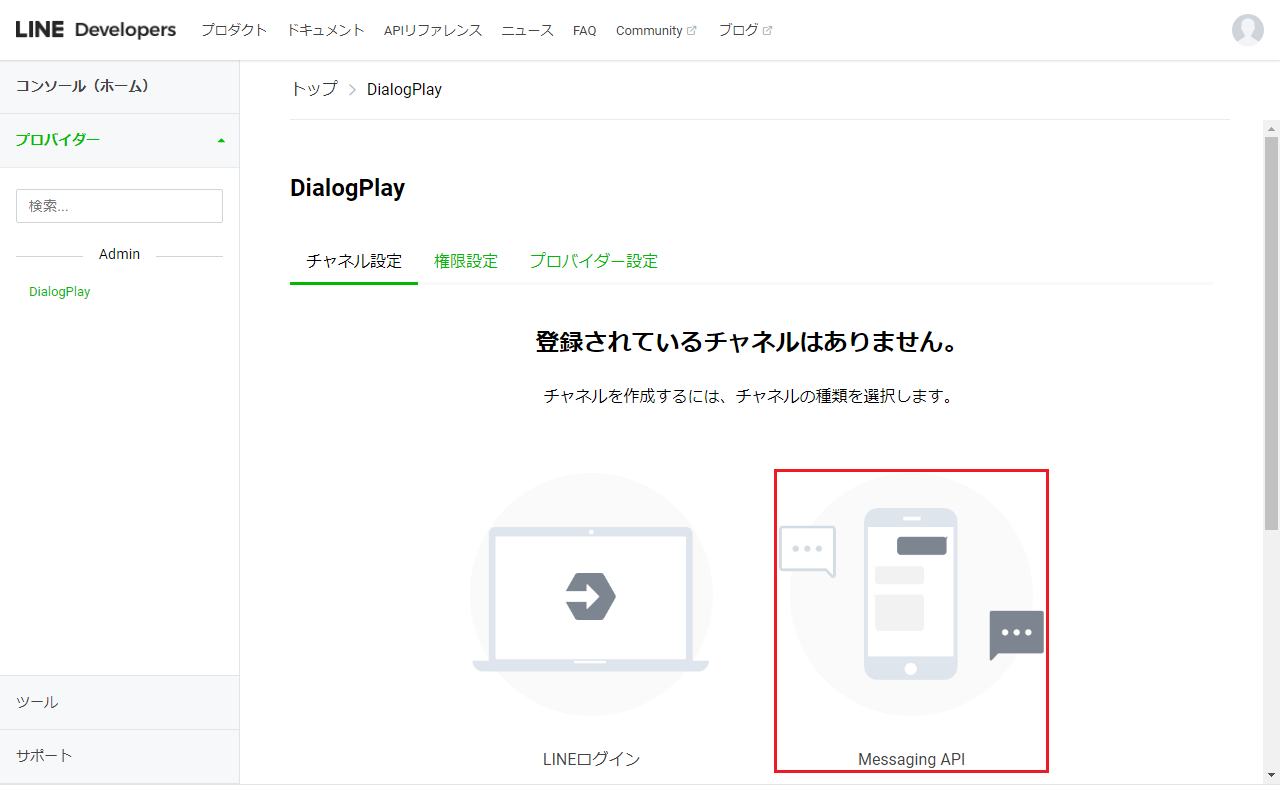Click DialogPlay in the breadcrumb

[404, 89]
